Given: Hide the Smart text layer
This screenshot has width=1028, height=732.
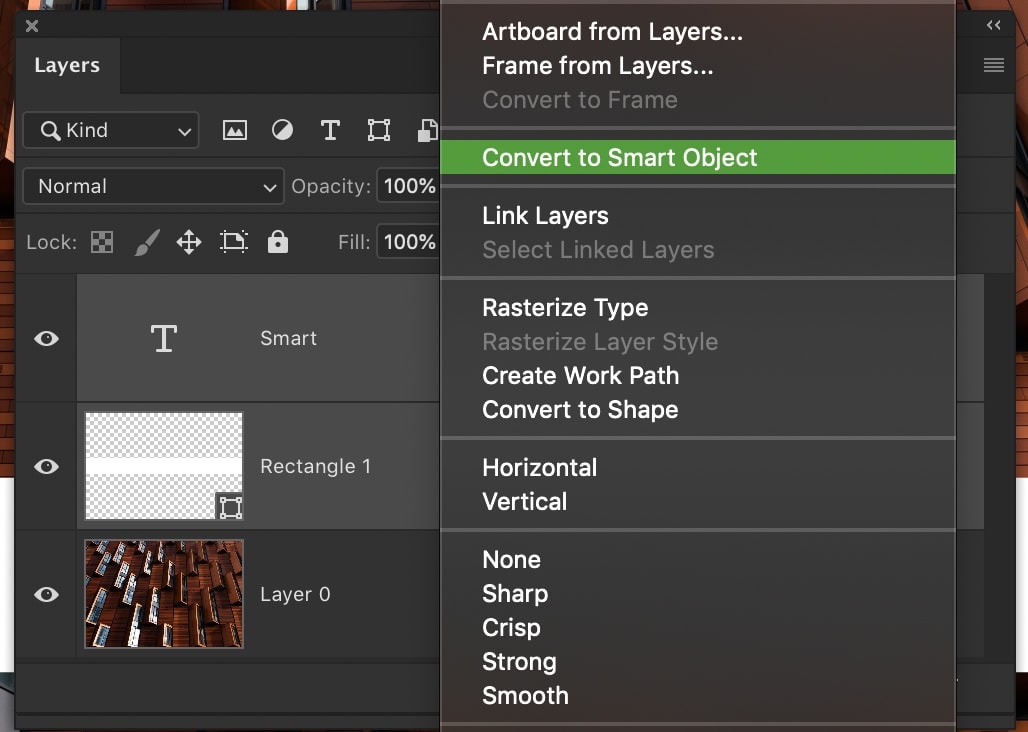Looking at the screenshot, I should (45, 338).
